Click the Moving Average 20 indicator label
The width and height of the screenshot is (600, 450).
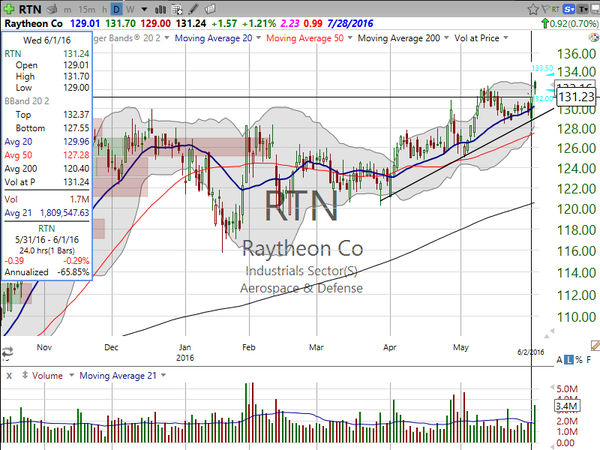point(213,38)
